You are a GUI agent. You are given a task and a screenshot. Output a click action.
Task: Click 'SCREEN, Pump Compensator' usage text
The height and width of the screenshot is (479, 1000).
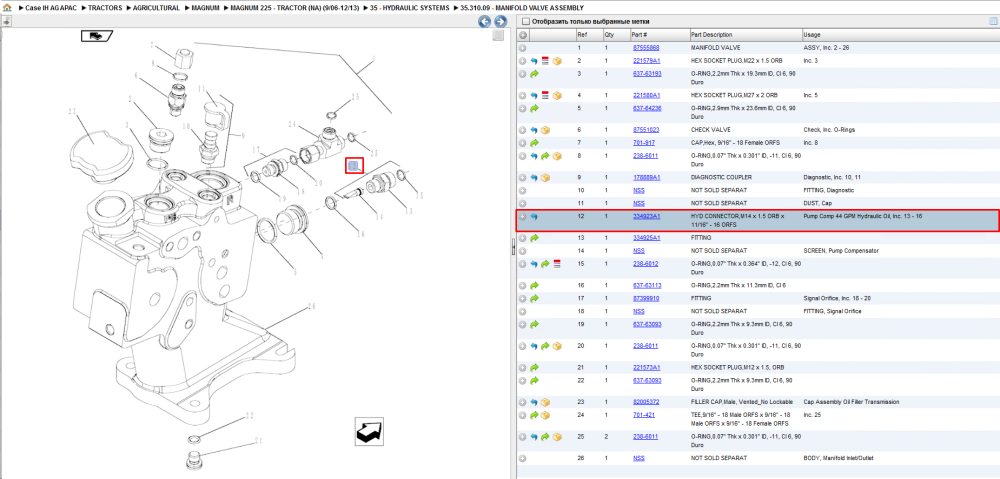tap(841, 251)
